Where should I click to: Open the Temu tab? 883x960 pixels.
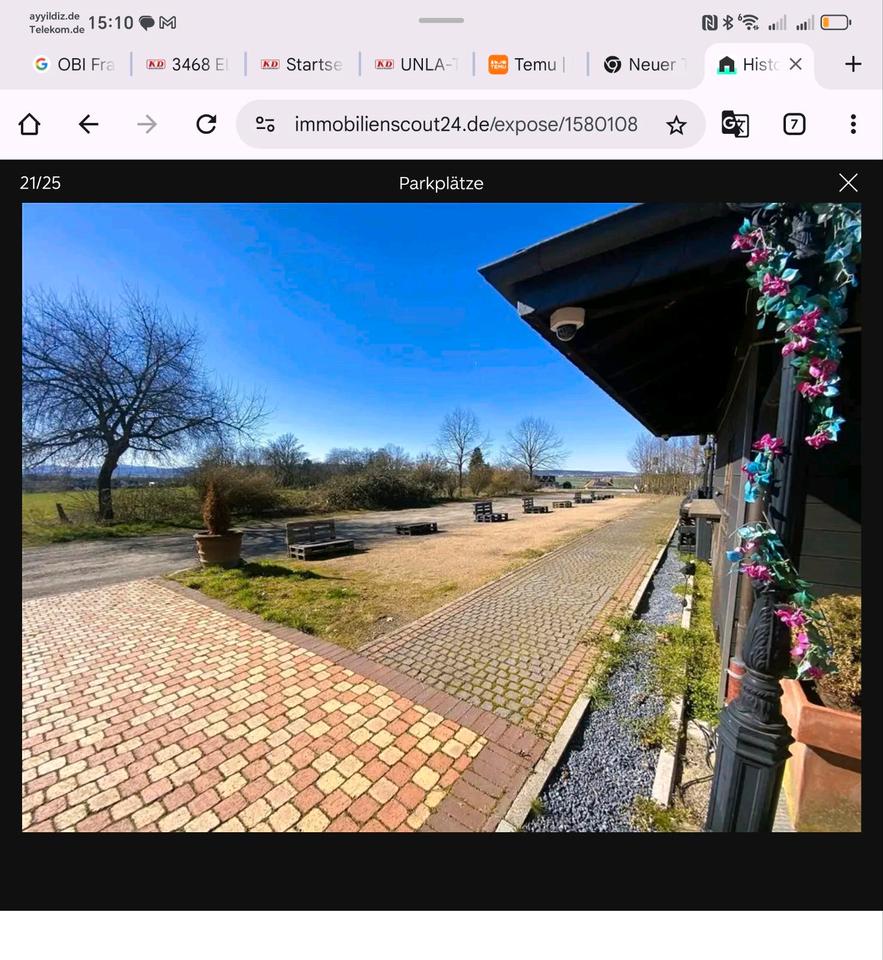click(x=528, y=64)
